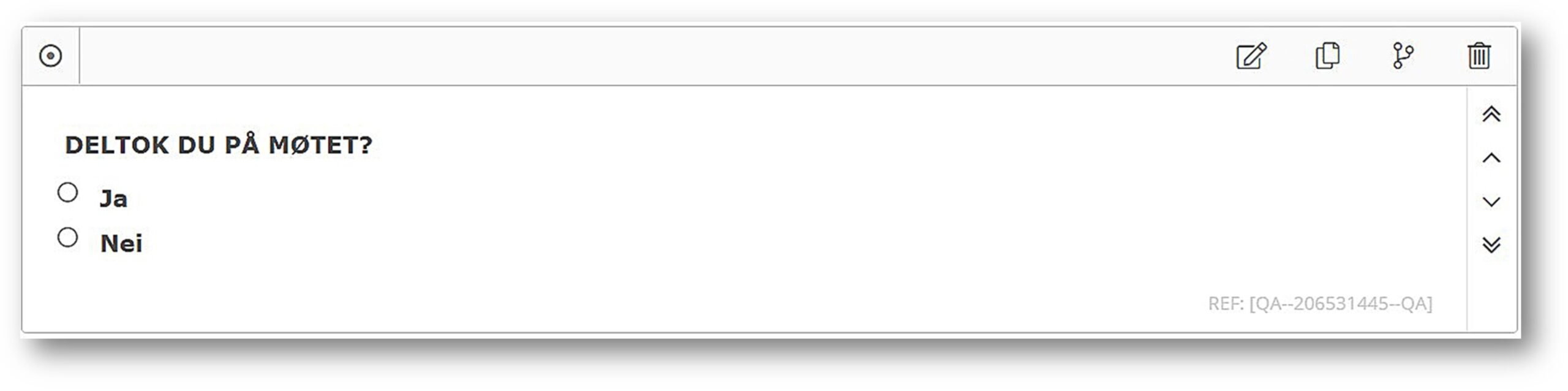Click the question title DELTOK DU PÅ MØTET?
The width and height of the screenshot is (1568, 391).
tap(219, 145)
